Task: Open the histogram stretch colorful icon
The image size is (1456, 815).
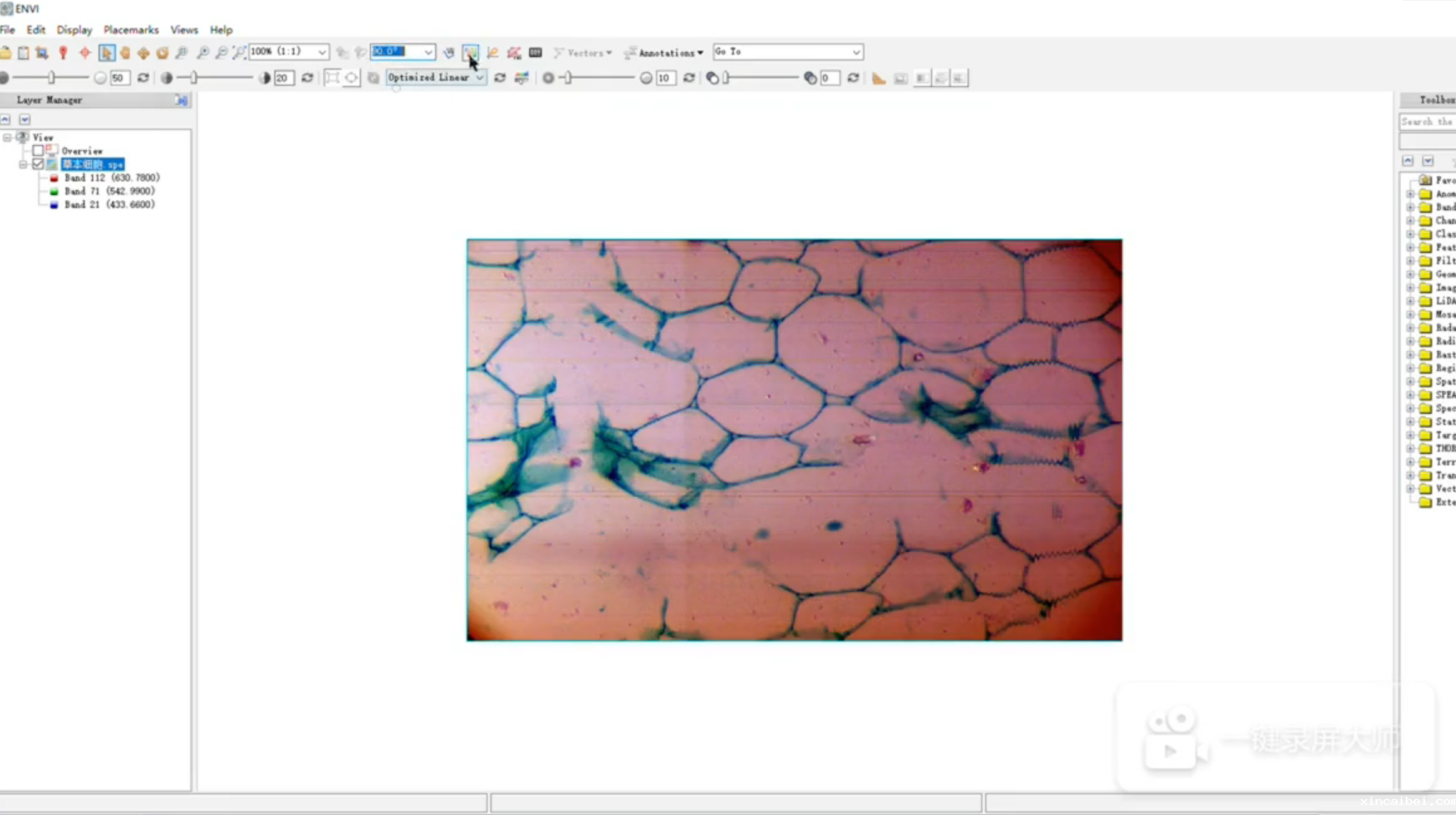Action: click(522, 78)
